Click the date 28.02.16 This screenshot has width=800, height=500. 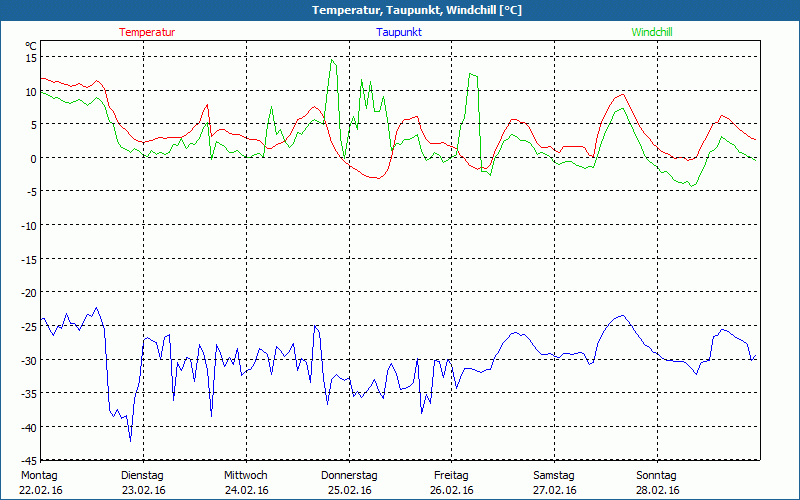click(x=658, y=490)
